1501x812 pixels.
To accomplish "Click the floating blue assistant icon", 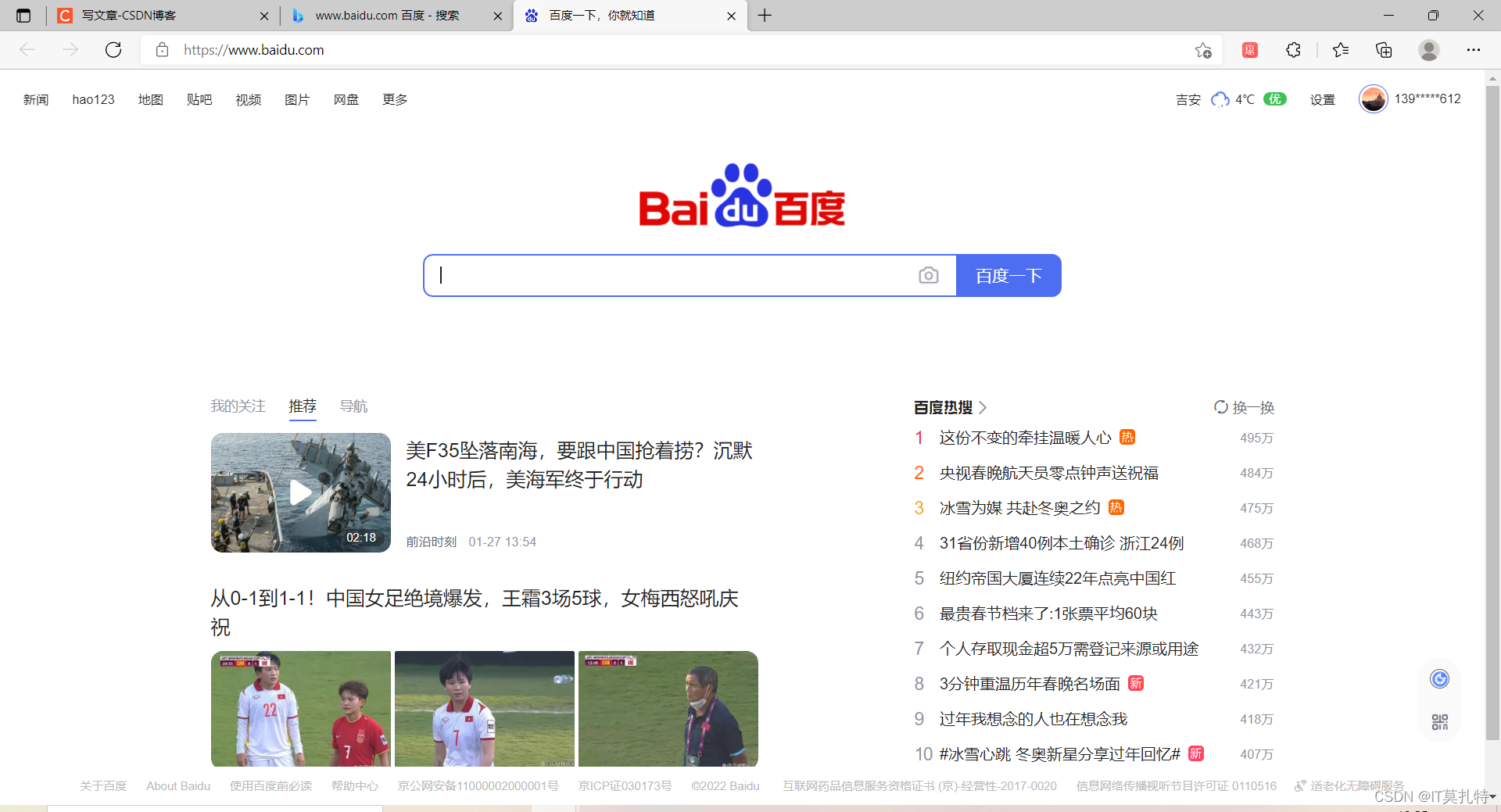I will click(x=1439, y=678).
